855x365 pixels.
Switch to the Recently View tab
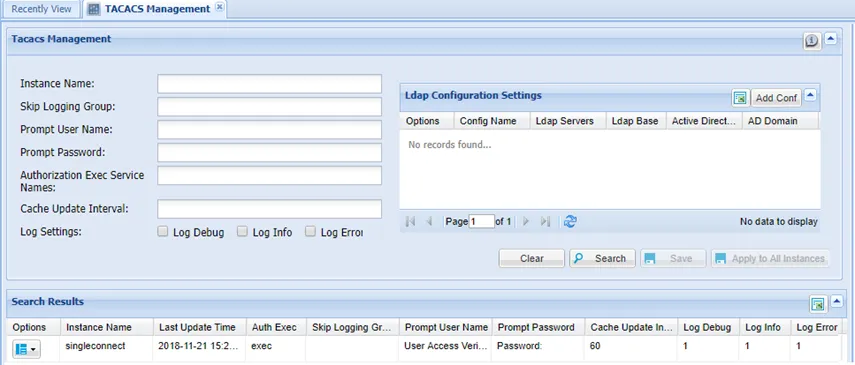41,9
